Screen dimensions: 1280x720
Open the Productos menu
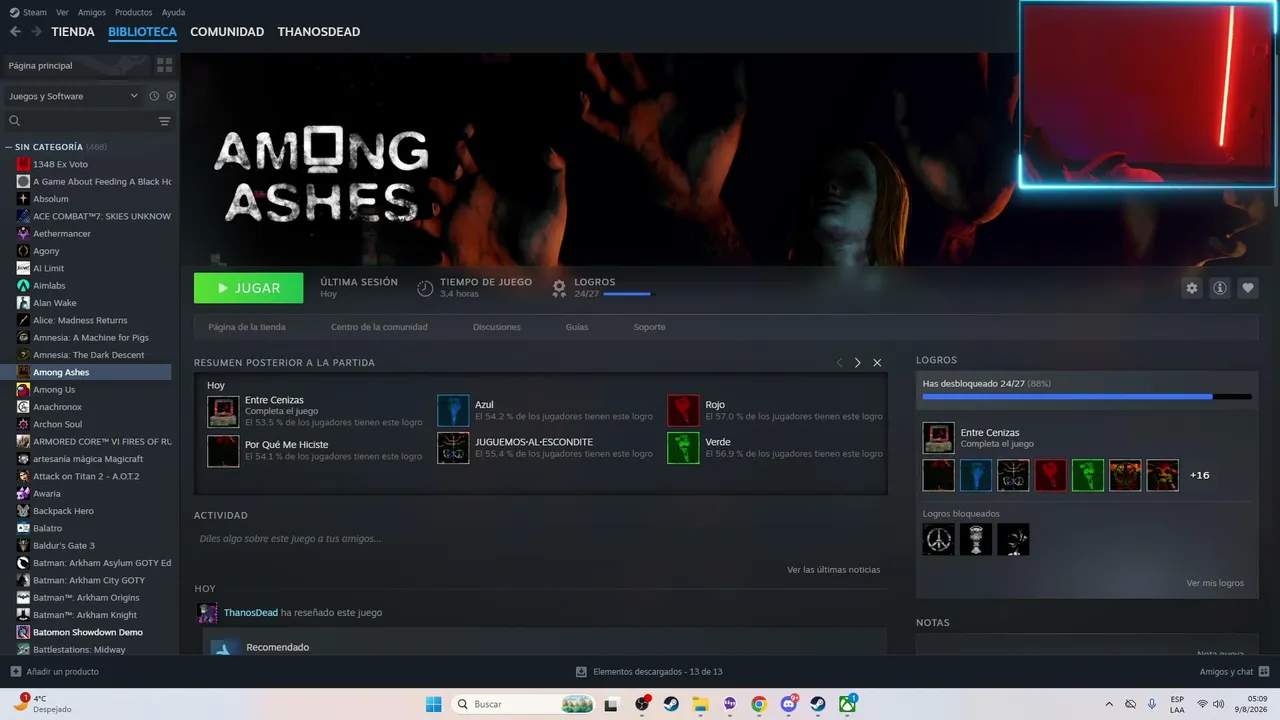coord(134,12)
